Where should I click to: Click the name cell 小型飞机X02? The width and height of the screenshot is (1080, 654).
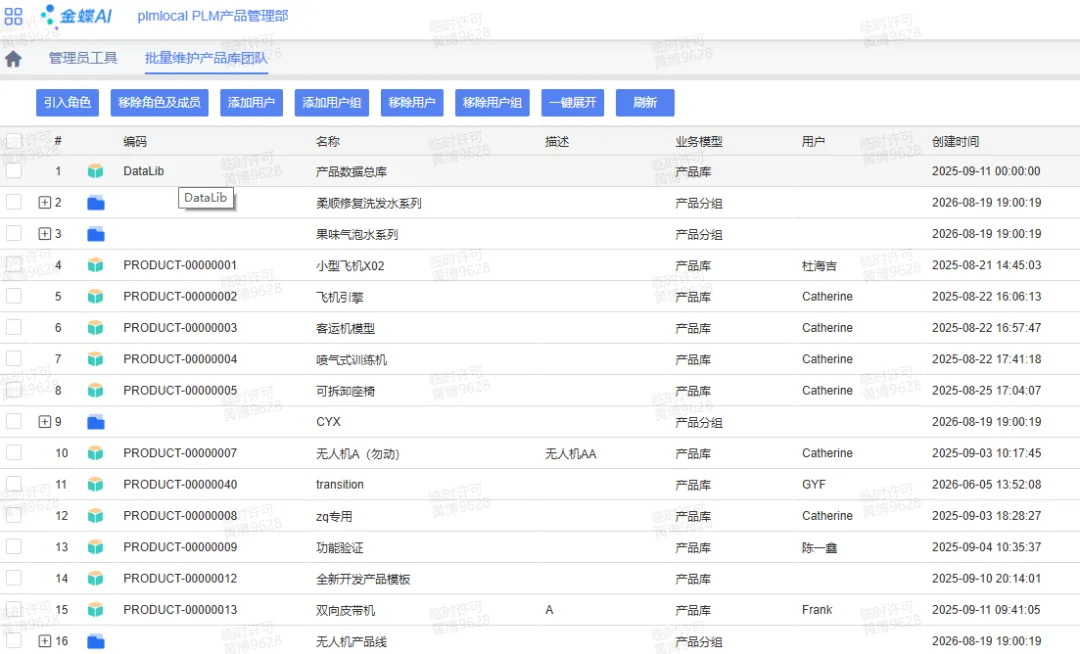(350, 266)
